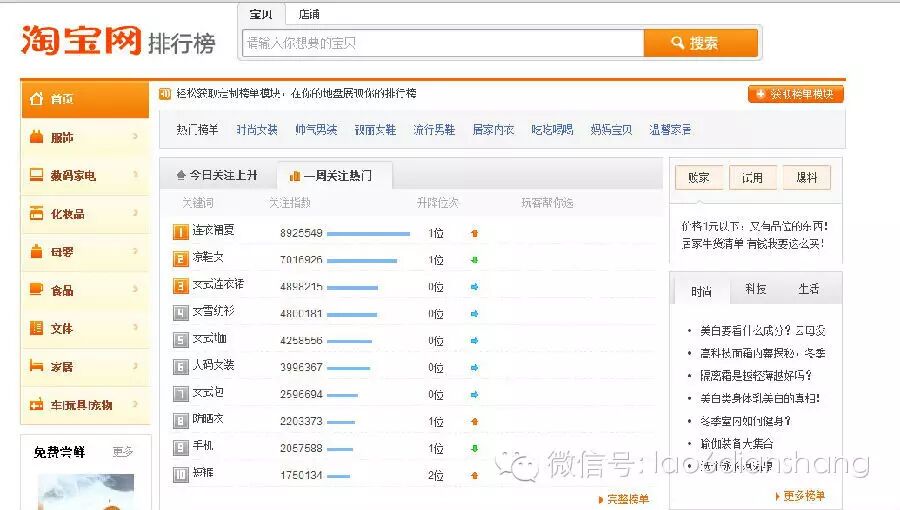Expand the 服饰 category chevron
The width and height of the screenshot is (900, 510).
(x=135, y=137)
